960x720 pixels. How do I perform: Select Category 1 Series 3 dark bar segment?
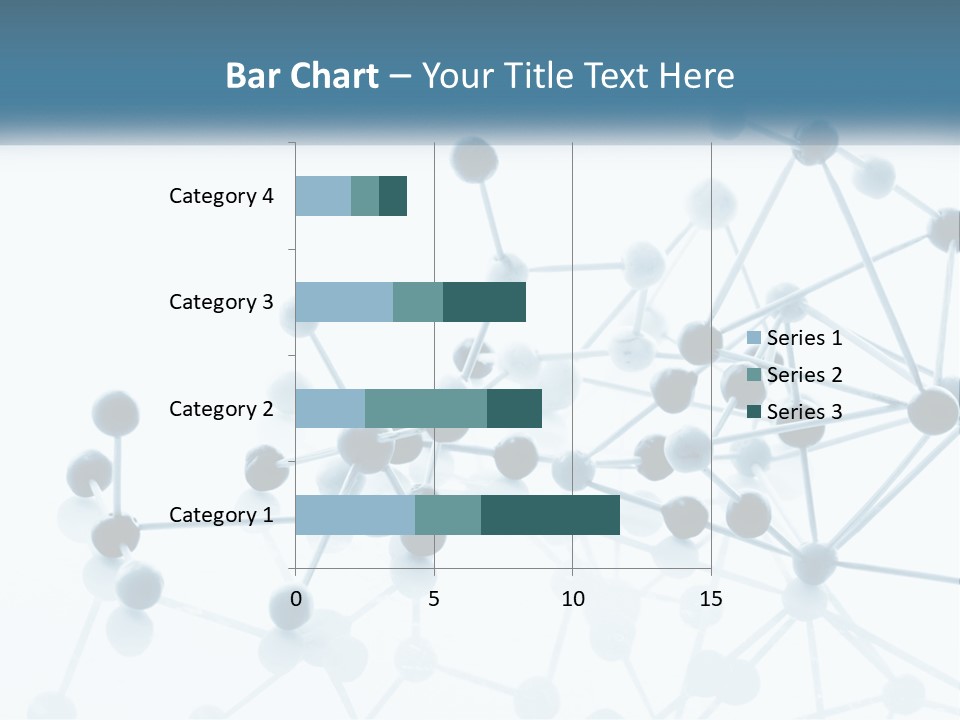click(x=550, y=515)
